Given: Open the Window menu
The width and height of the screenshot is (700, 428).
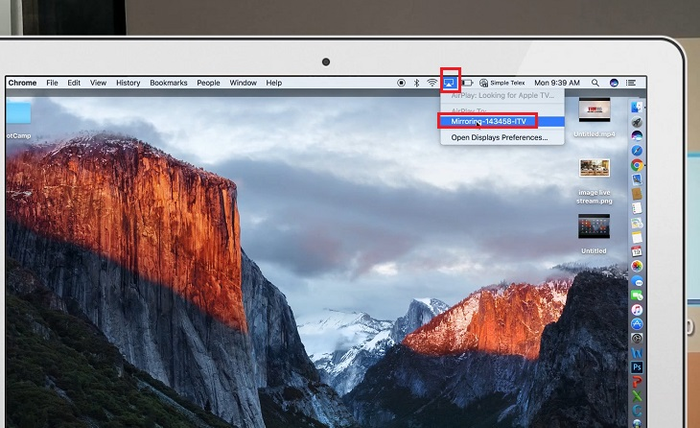Looking at the screenshot, I should [x=243, y=83].
